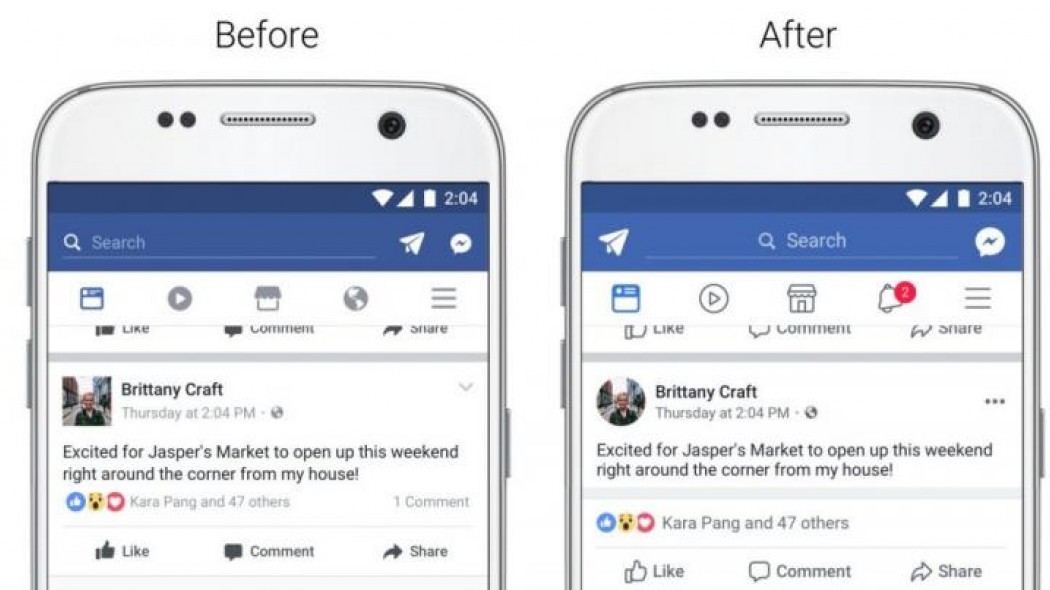Screen dimensions: 1050x590
Task: Like Brittany's post in Before phone
Action: pyautogui.click(x=122, y=551)
